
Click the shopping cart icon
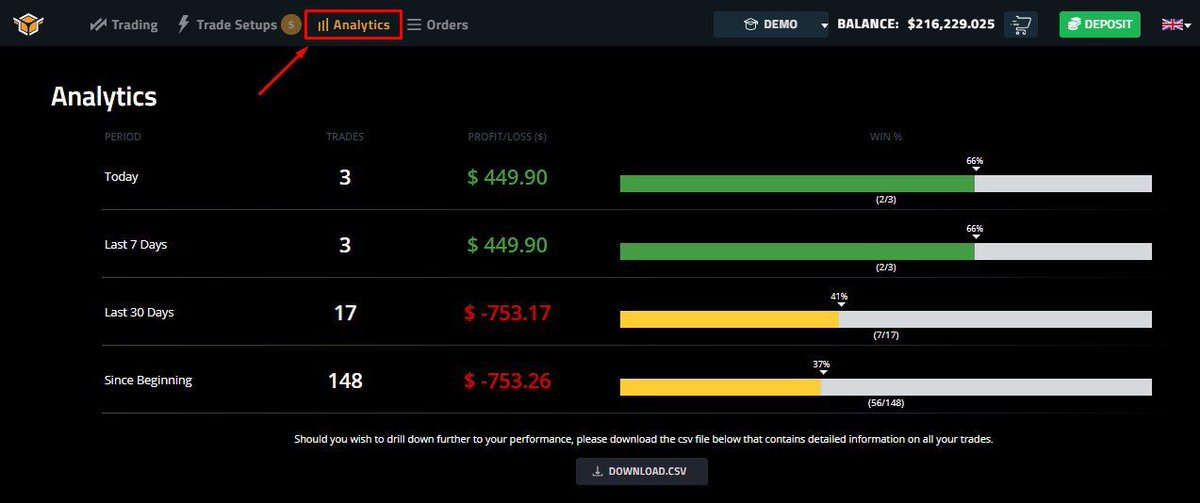tap(1021, 24)
